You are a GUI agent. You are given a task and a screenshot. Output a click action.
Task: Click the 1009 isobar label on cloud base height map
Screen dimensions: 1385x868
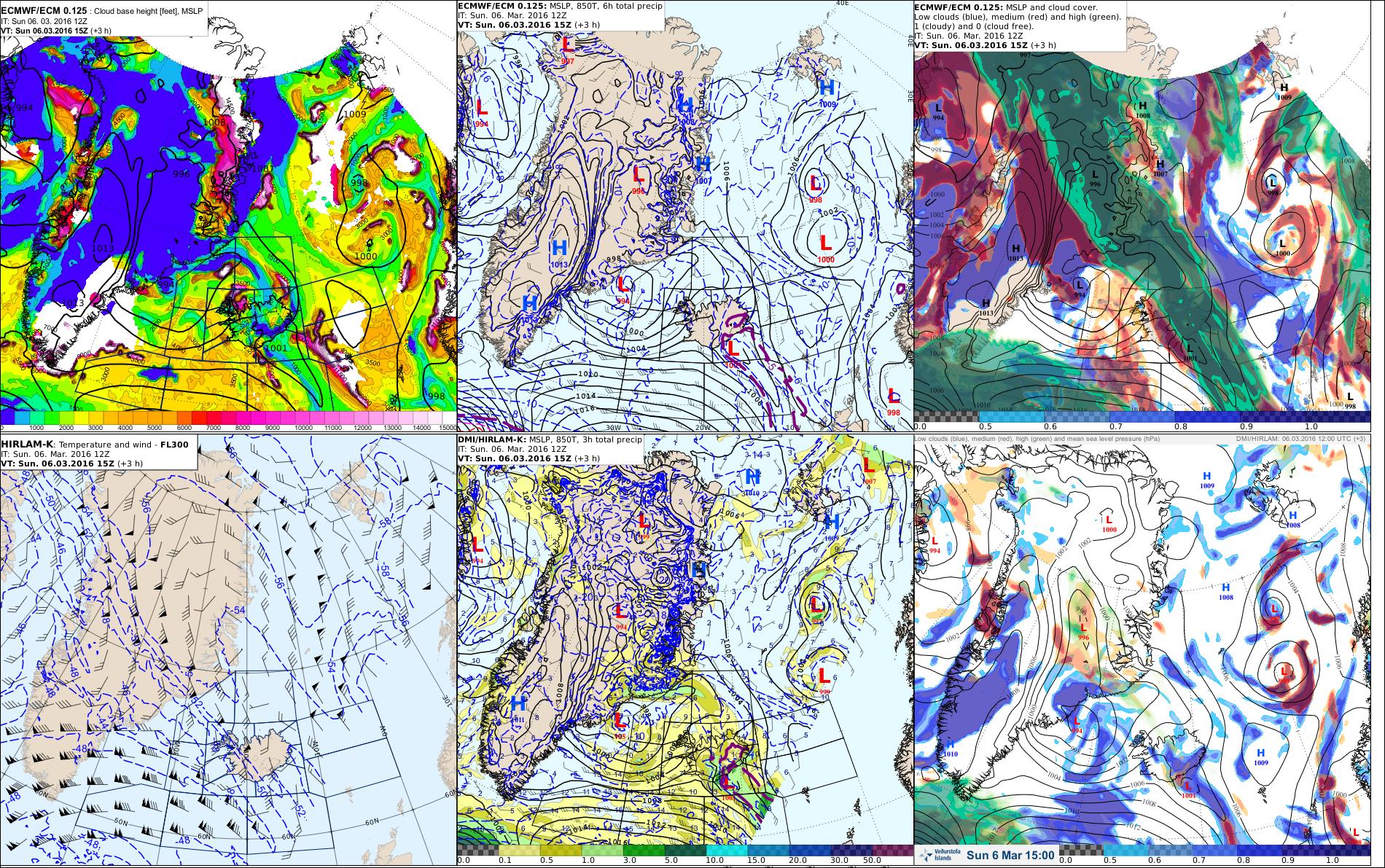[x=354, y=114]
